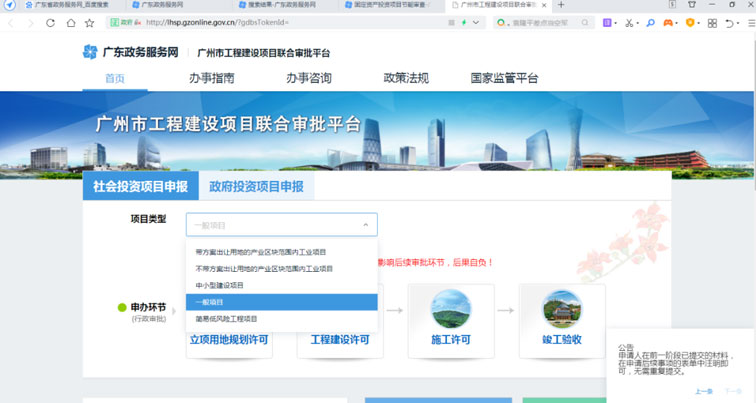Click the lightning speed-mode icon in address bar
This screenshot has height=403, width=756.
pyautogui.click(x=464, y=23)
